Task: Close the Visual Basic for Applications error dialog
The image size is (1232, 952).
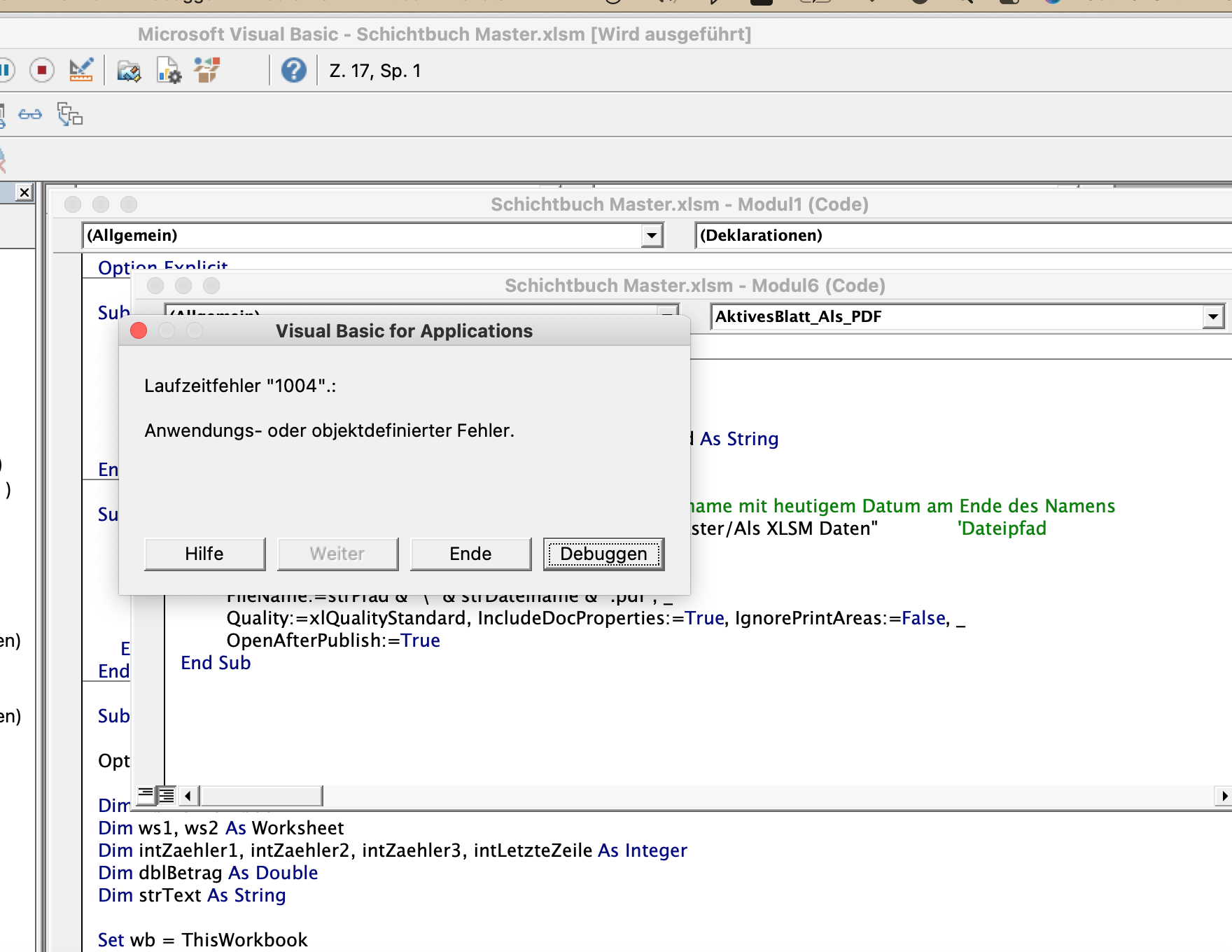Action: point(139,330)
